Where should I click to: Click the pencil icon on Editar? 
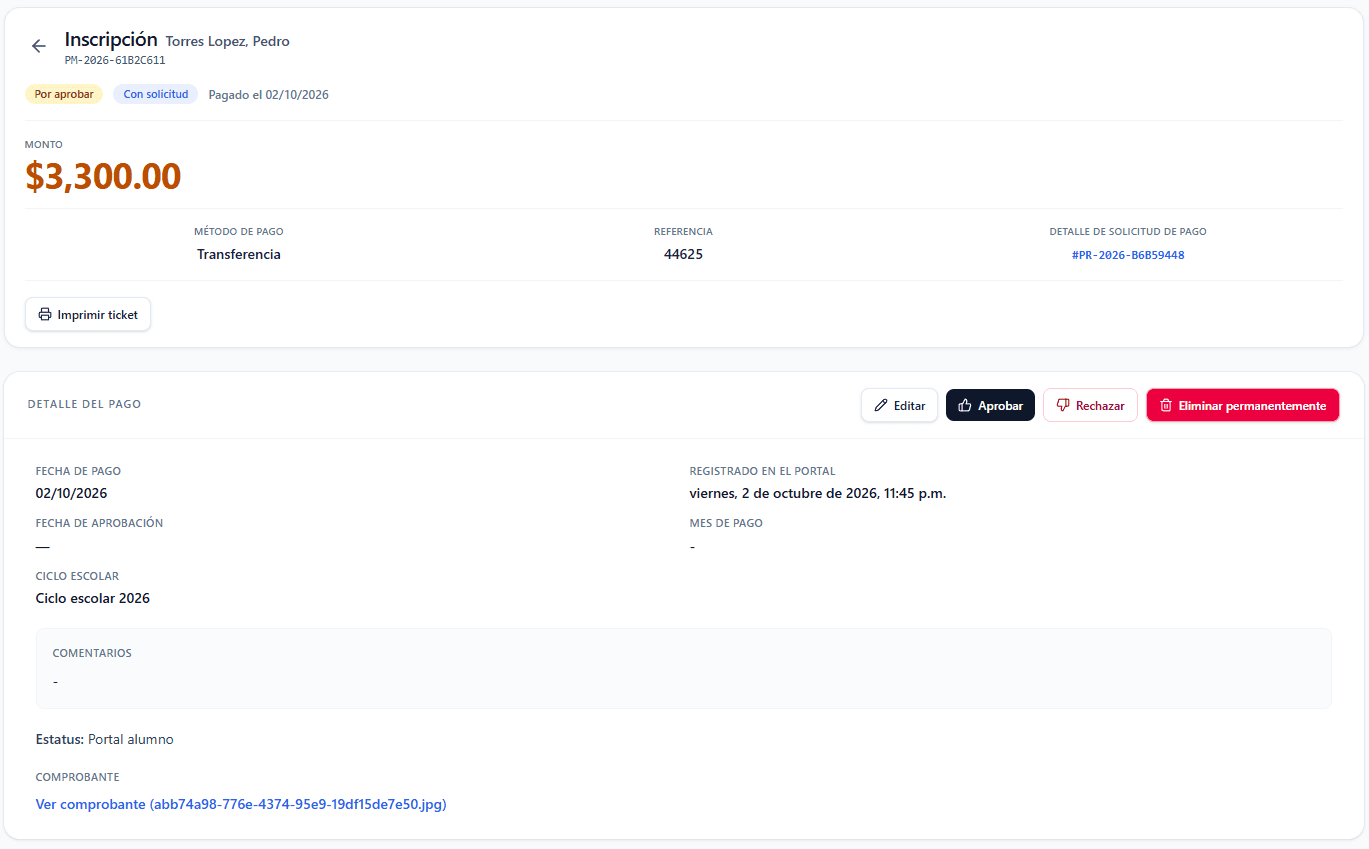[x=881, y=405]
